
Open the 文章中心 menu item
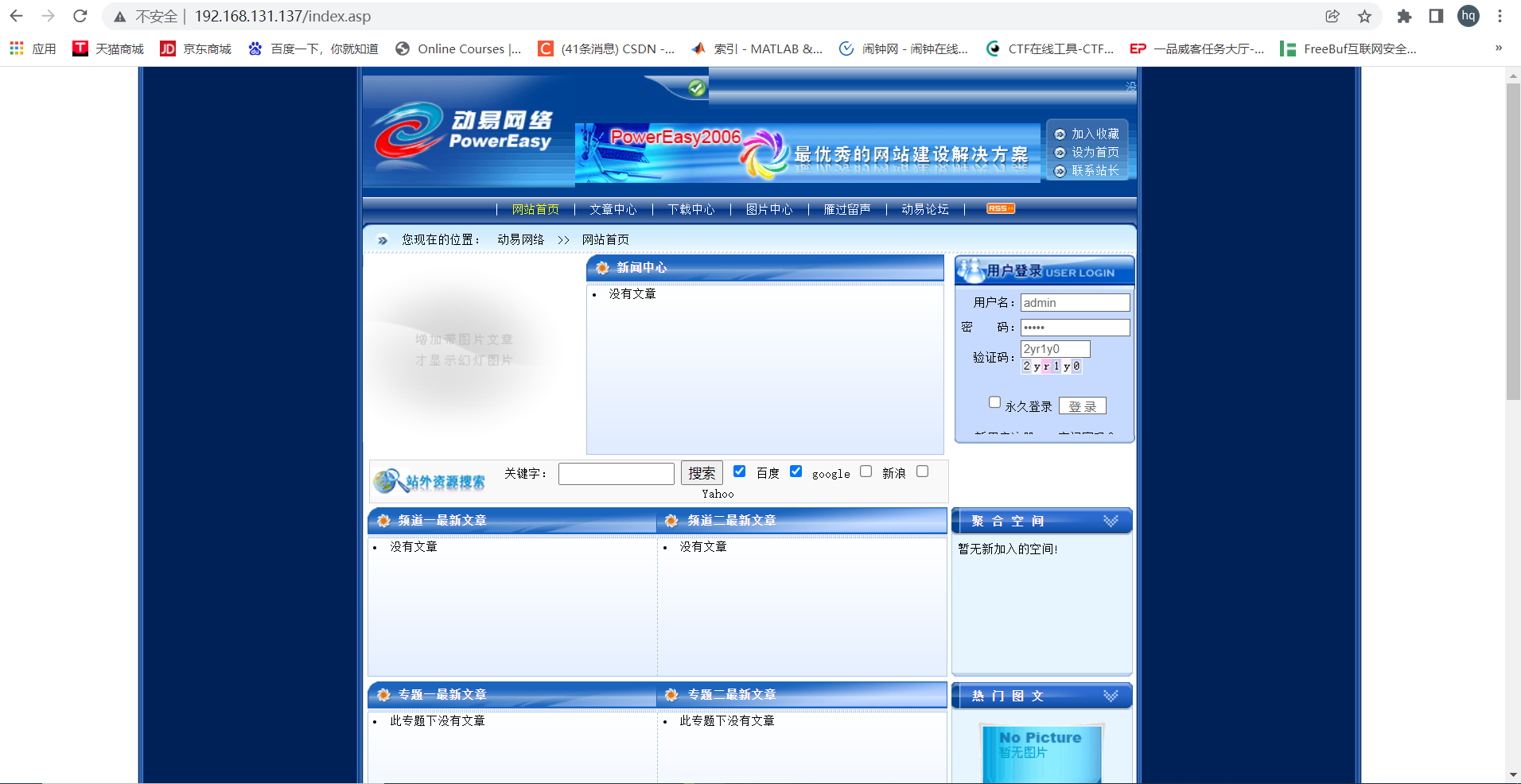pos(613,209)
